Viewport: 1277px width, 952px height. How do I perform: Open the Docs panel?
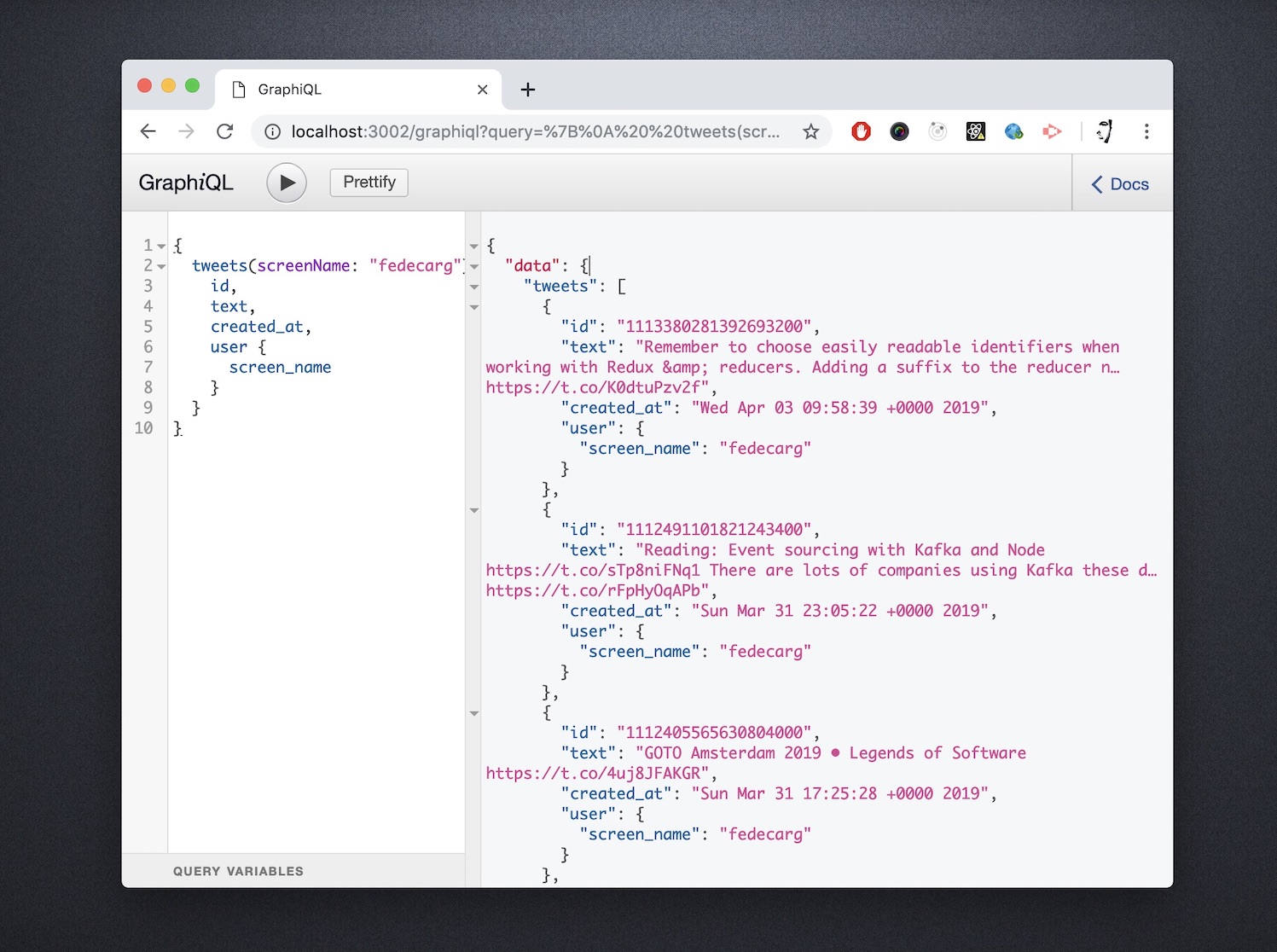(1121, 184)
